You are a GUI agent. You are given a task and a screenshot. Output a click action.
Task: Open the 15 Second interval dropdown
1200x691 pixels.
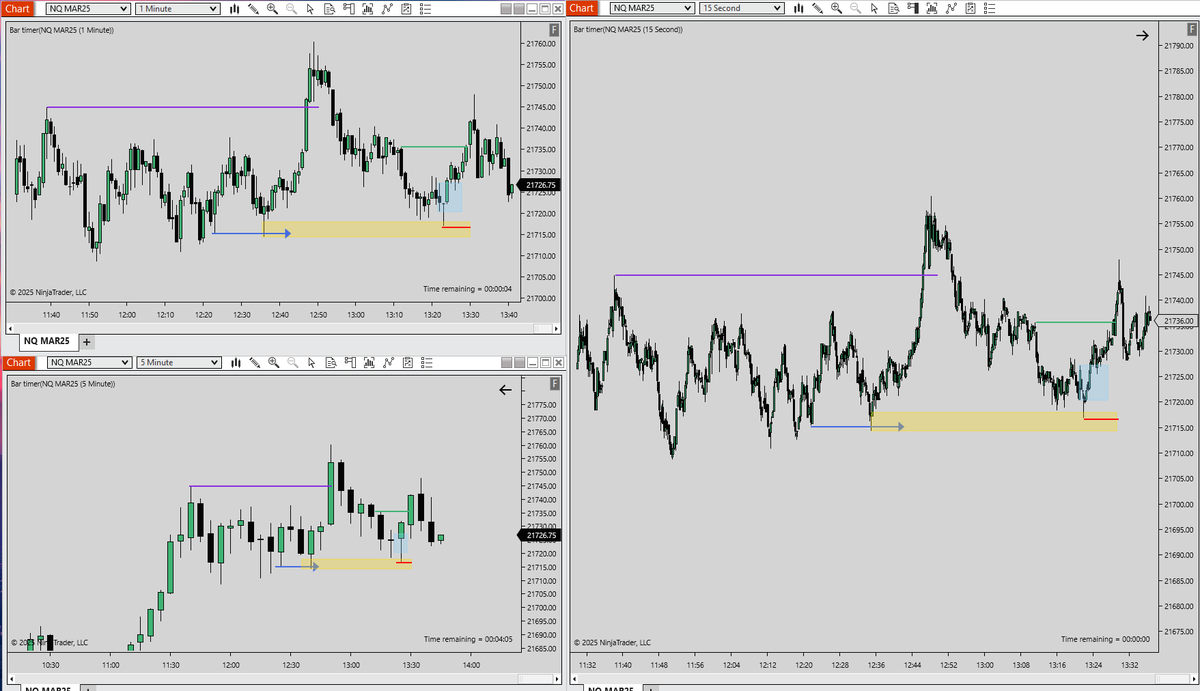(x=740, y=8)
